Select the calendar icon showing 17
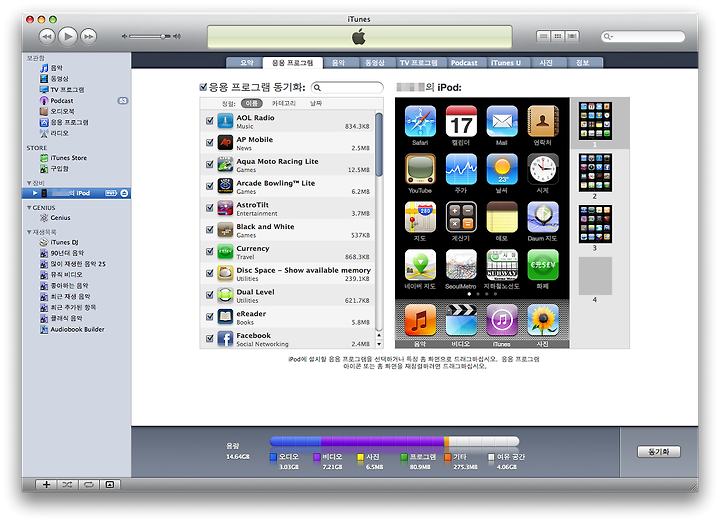 (461, 122)
